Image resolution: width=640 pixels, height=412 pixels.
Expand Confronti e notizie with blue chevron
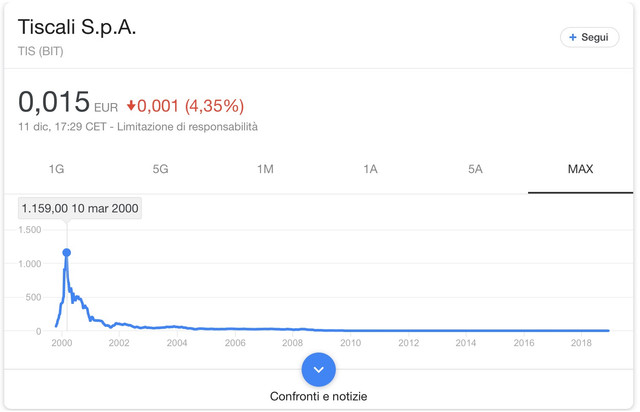coord(318,370)
